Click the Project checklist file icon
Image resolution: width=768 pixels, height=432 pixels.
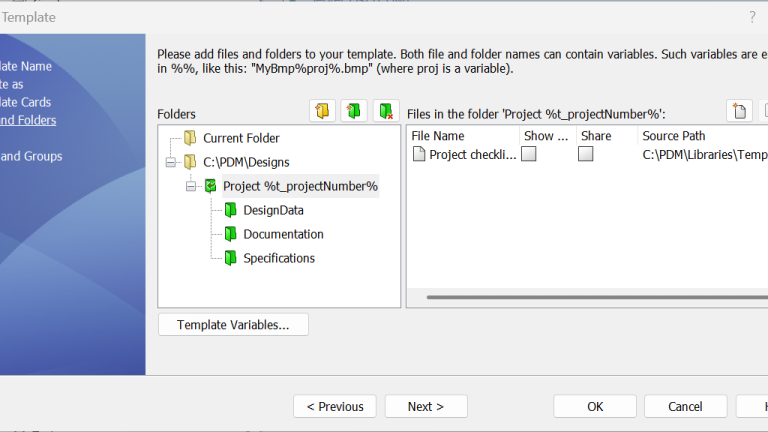coord(419,154)
